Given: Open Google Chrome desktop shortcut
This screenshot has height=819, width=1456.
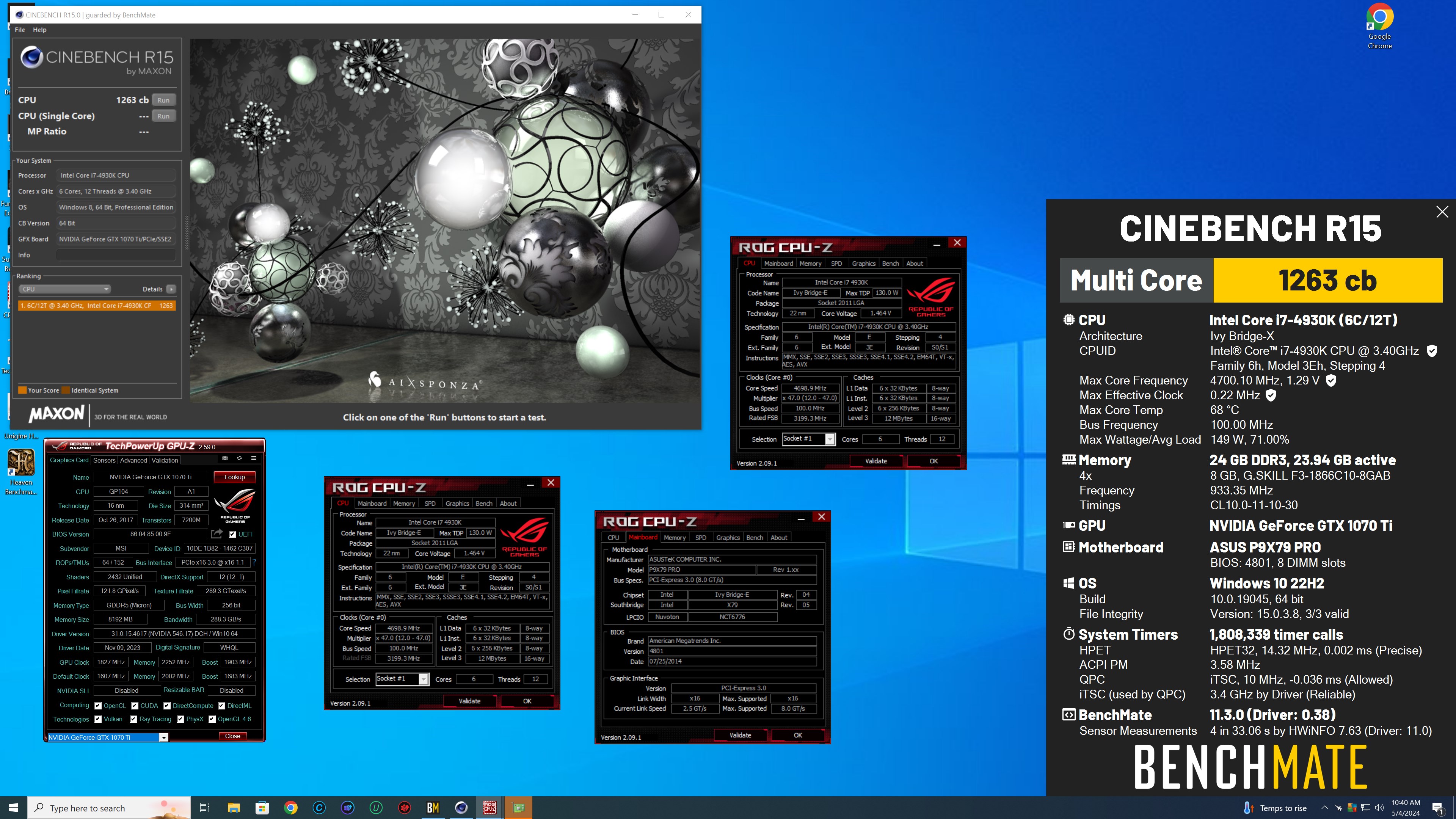Looking at the screenshot, I should coord(1380,26).
